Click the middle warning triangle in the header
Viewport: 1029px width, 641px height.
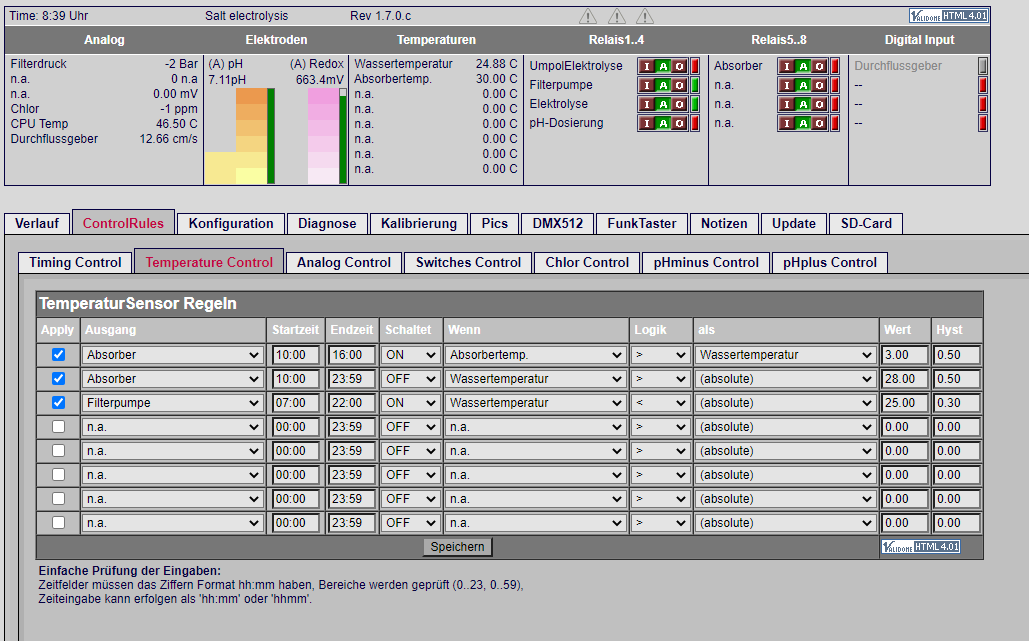[616, 16]
